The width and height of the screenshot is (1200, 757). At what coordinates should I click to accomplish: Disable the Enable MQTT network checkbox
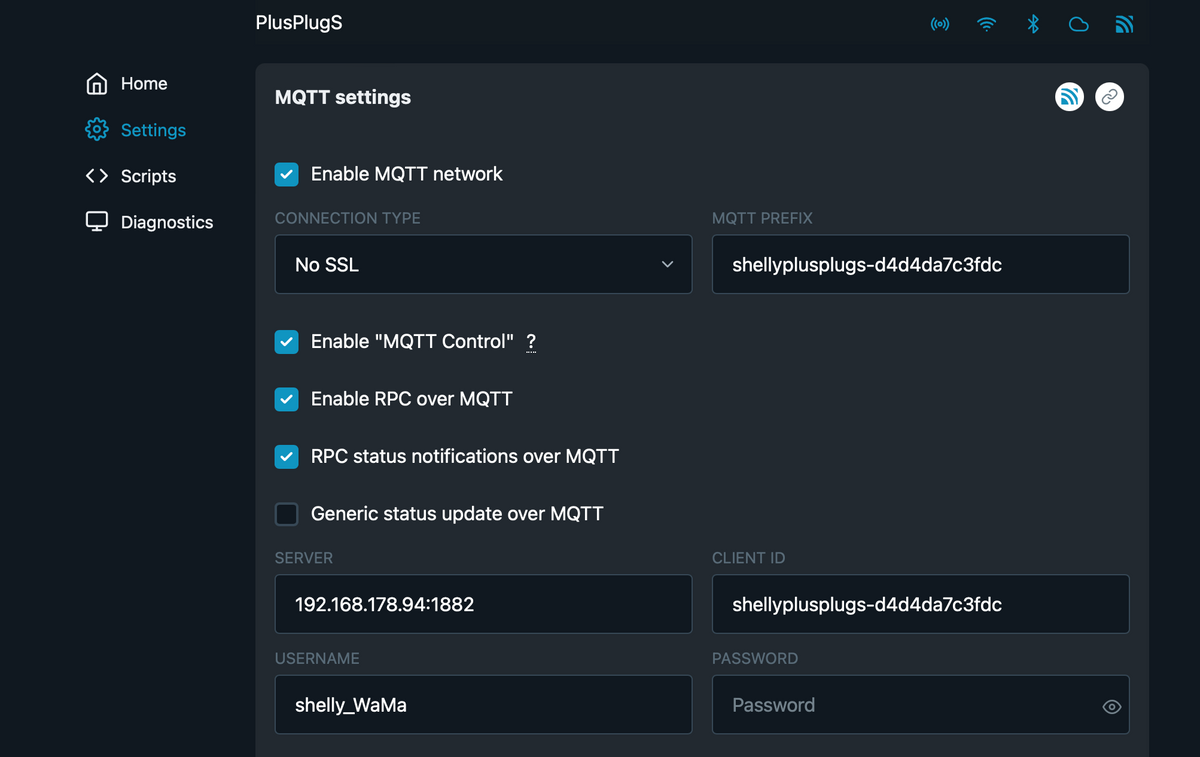287,175
